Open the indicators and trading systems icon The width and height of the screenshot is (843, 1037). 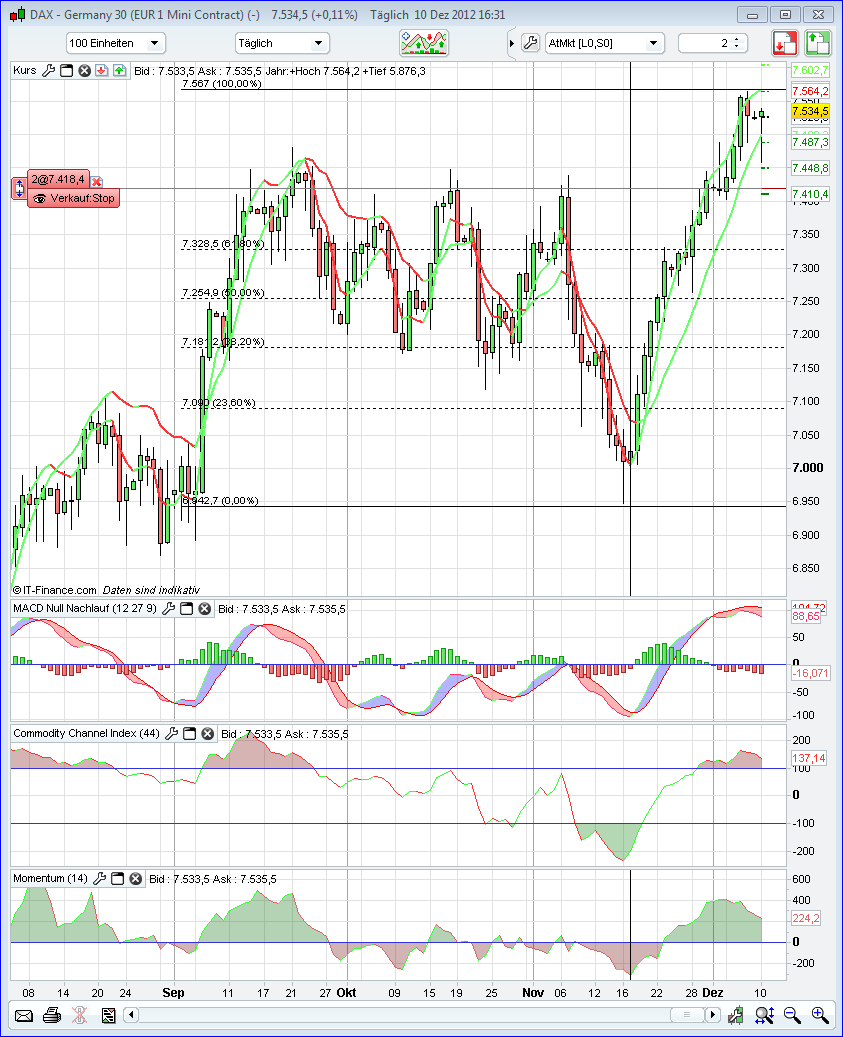pos(424,43)
